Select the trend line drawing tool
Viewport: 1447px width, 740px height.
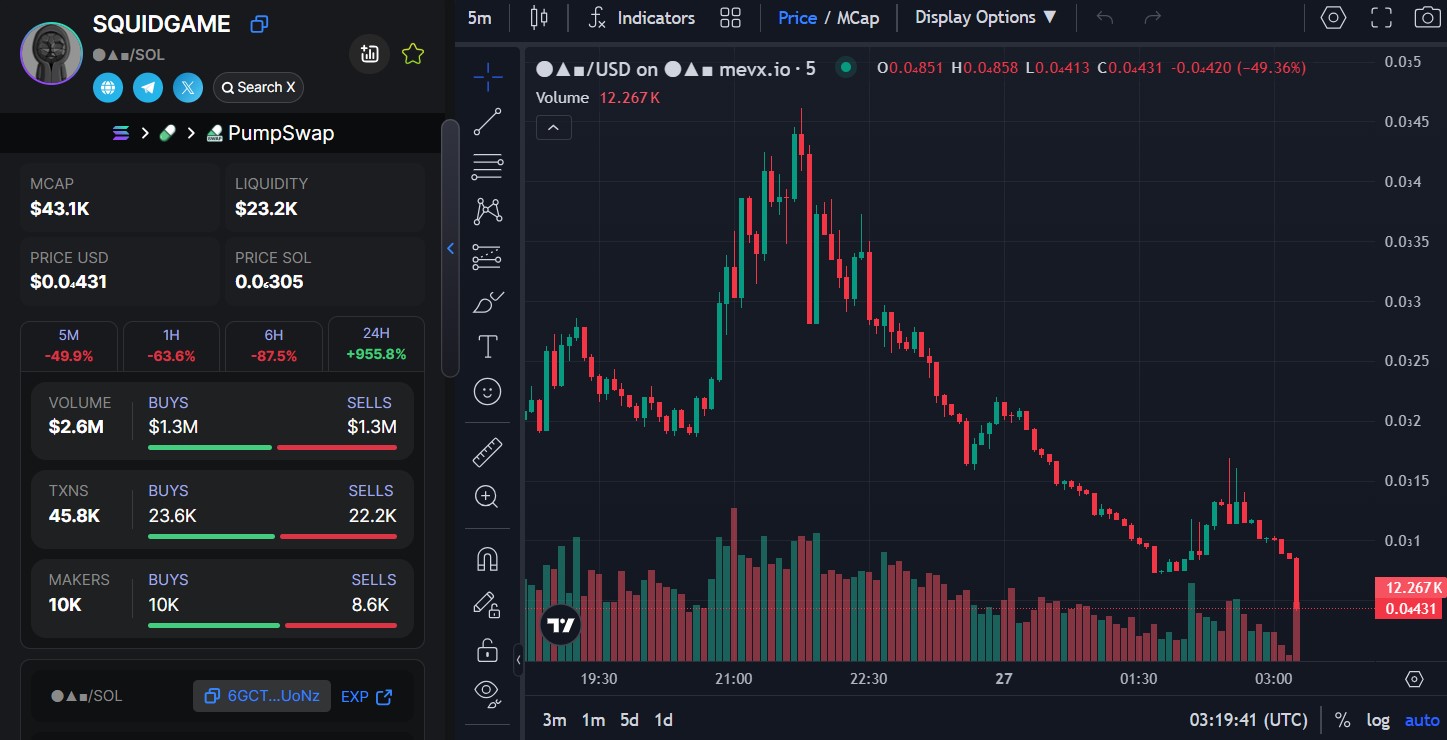[487, 122]
